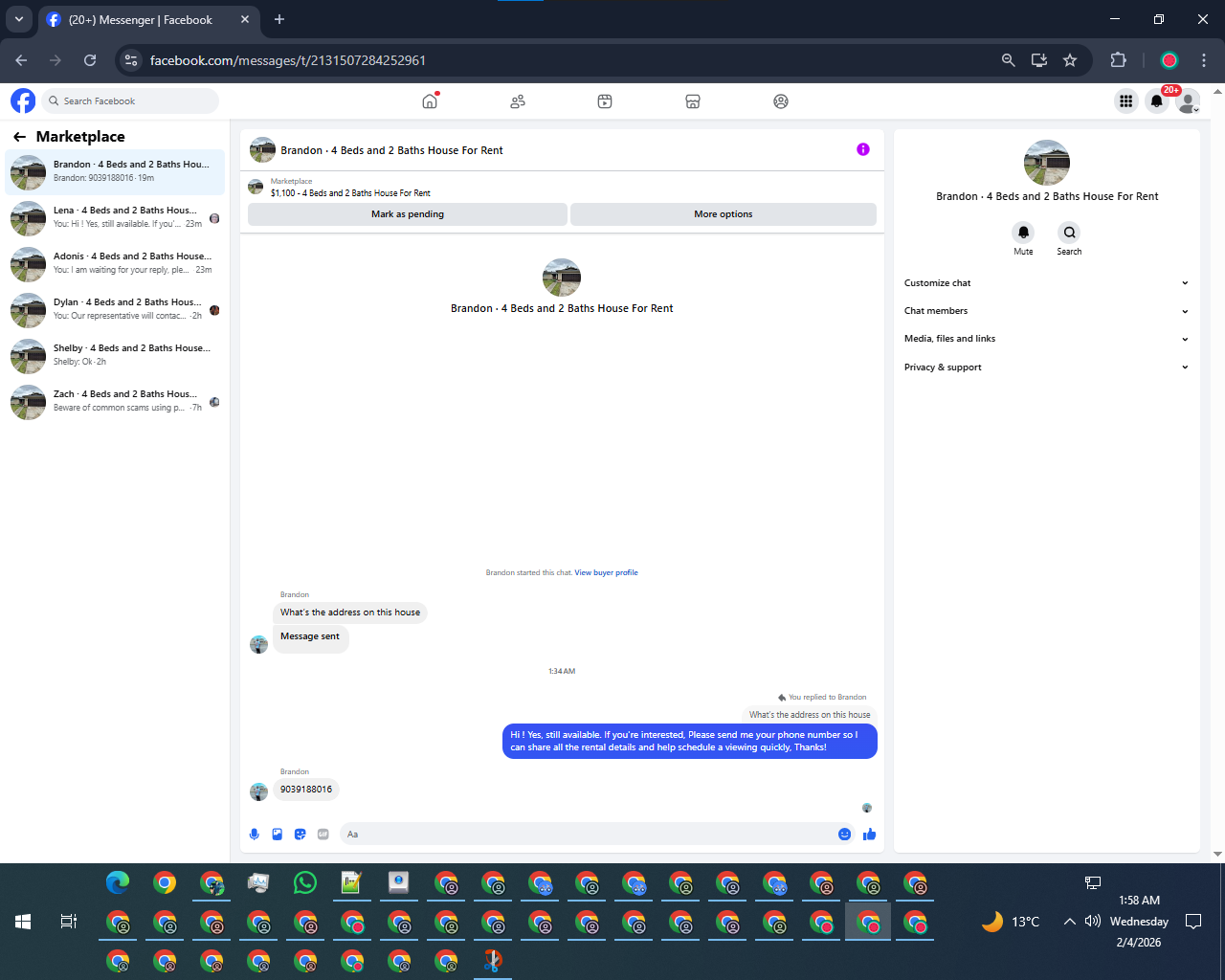Open the Marketplace storefront icon in the top navigation
Image resolution: width=1225 pixels, height=980 pixels.
(x=693, y=100)
